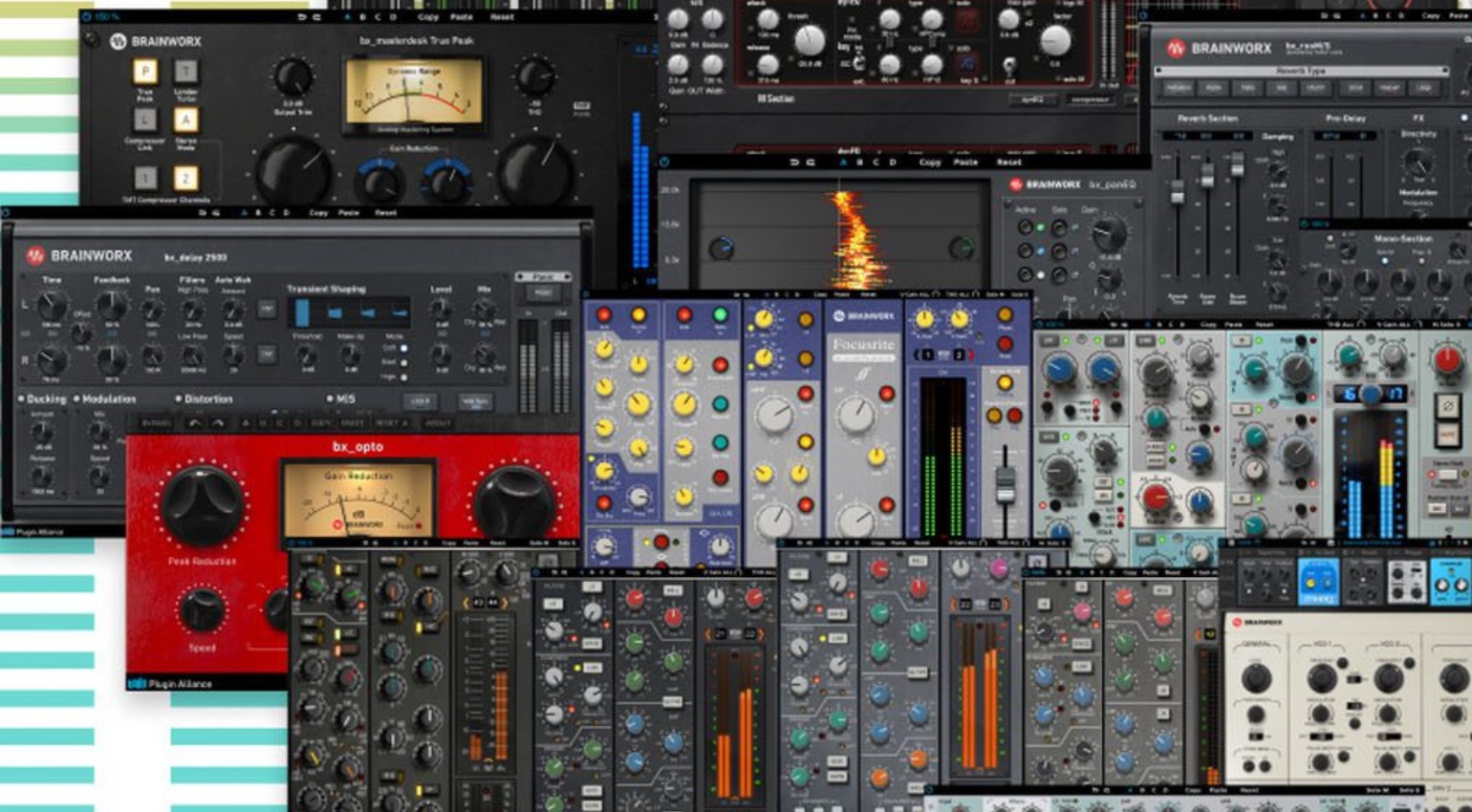
Task: Select TMT Compressor Channel 1
Action: click(144, 178)
